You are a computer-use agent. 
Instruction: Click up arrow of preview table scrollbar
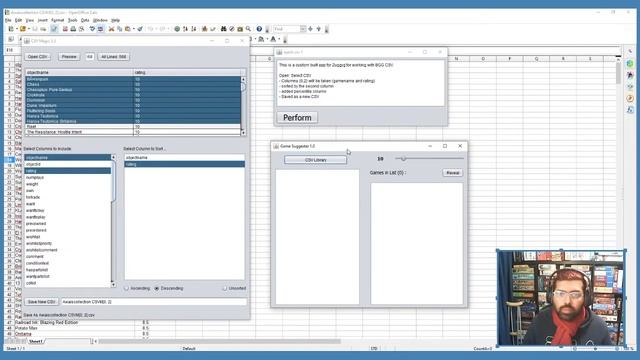243,79
